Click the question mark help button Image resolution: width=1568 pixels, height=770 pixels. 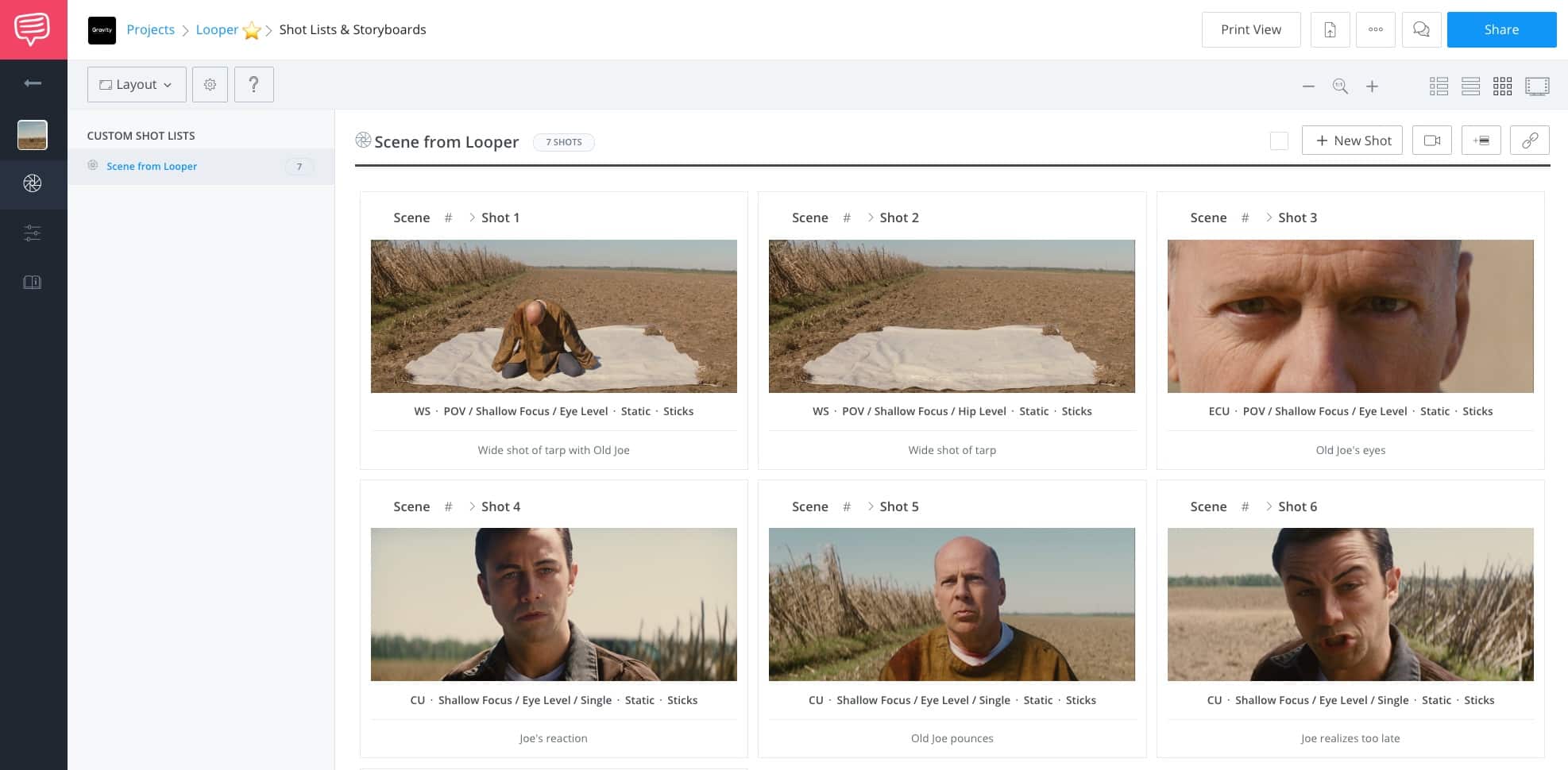pos(253,84)
